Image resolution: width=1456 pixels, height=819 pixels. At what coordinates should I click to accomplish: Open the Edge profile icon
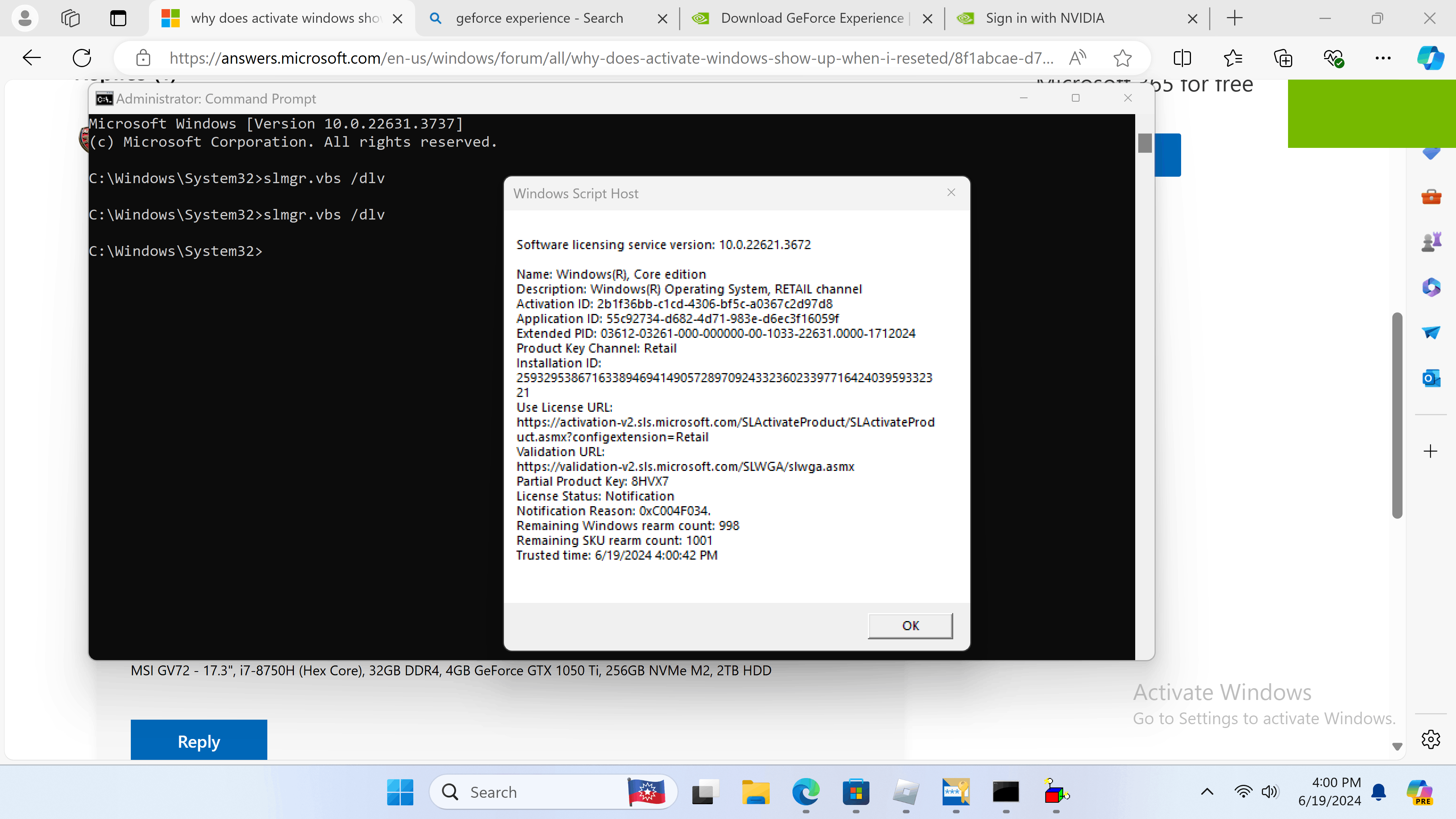(25, 19)
